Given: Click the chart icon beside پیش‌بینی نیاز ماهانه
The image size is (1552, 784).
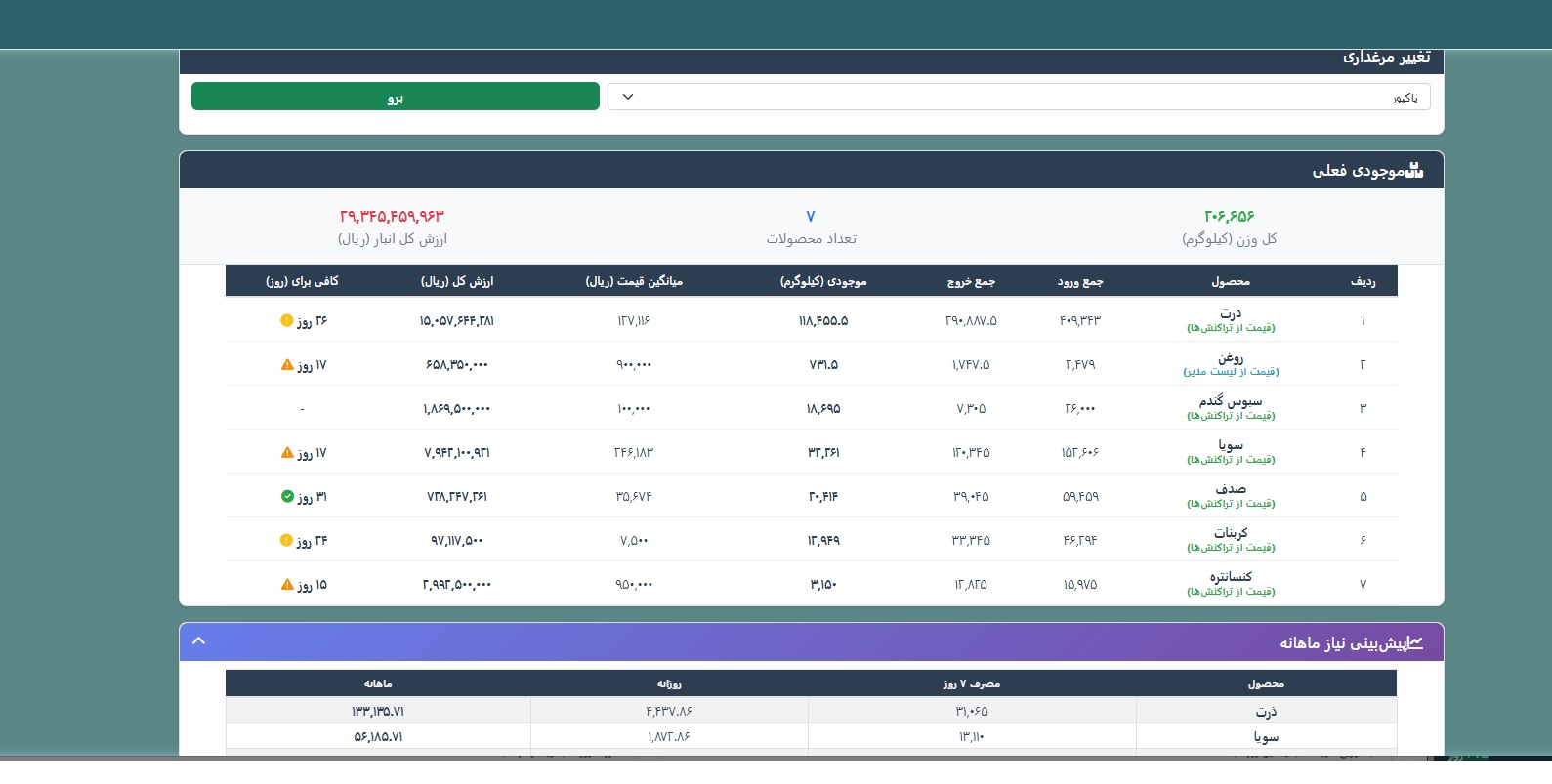Looking at the screenshot, I should 1415,642.
